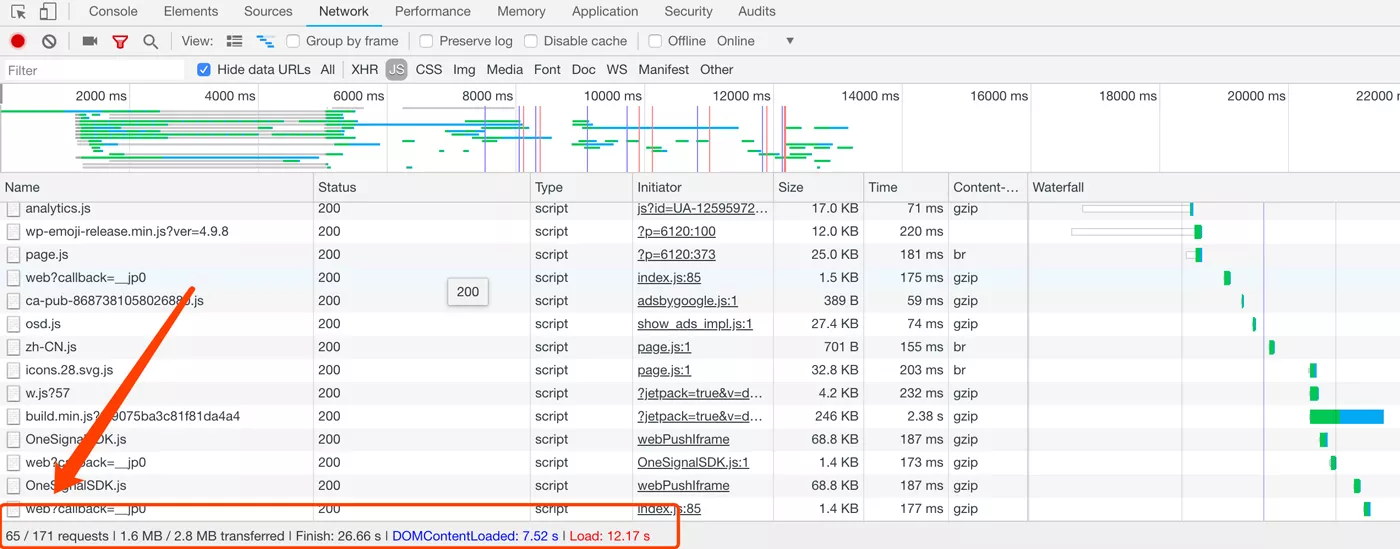Filter requests by Img
Screen dimensions: 1400x549
click(464, 70)
